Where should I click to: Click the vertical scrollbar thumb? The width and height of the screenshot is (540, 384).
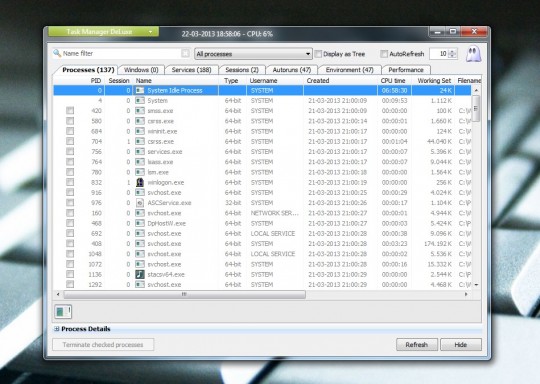tap(476, 108)
